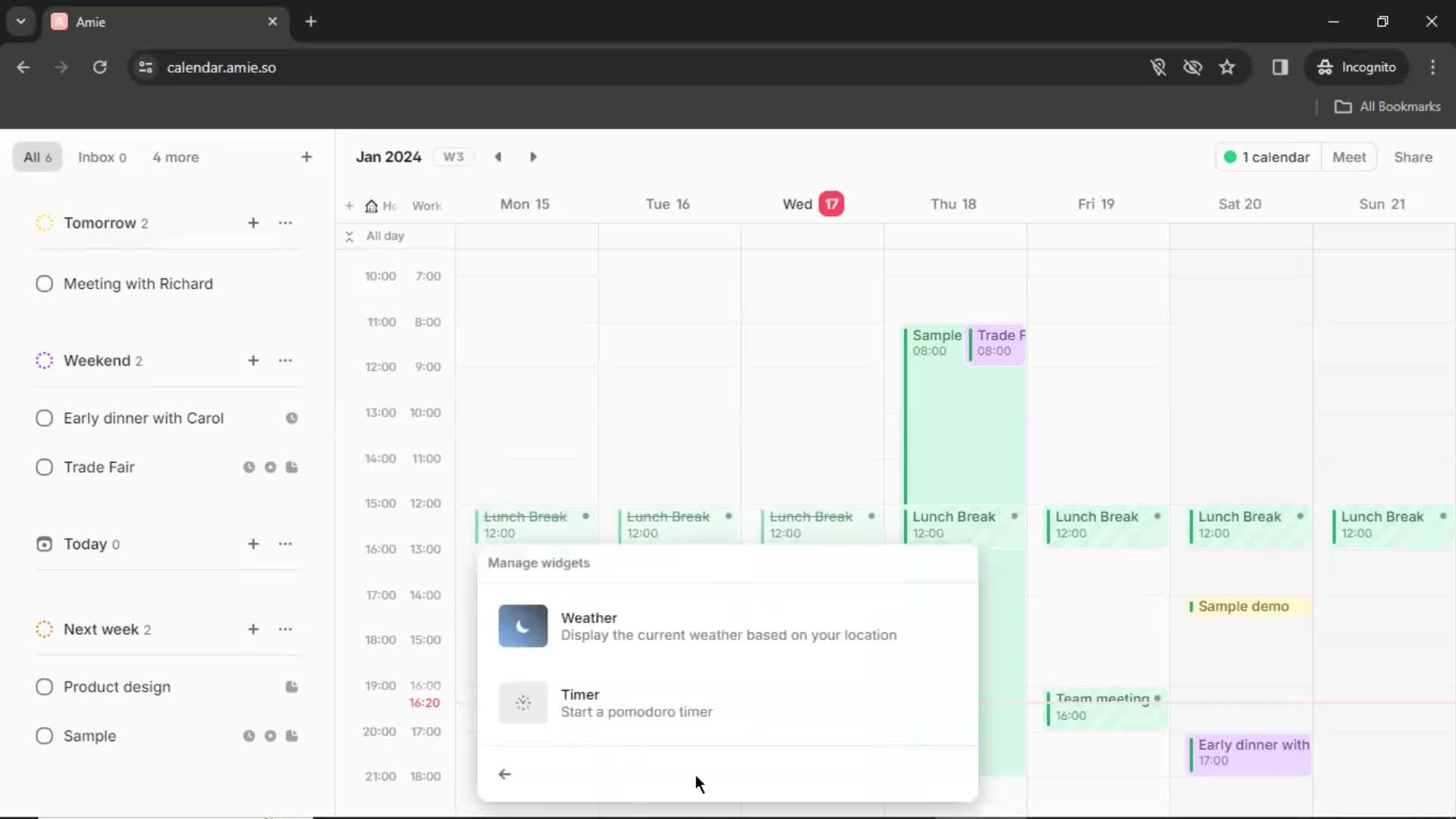Toggle the Trade Fair task checkbox

pos(44,467)
